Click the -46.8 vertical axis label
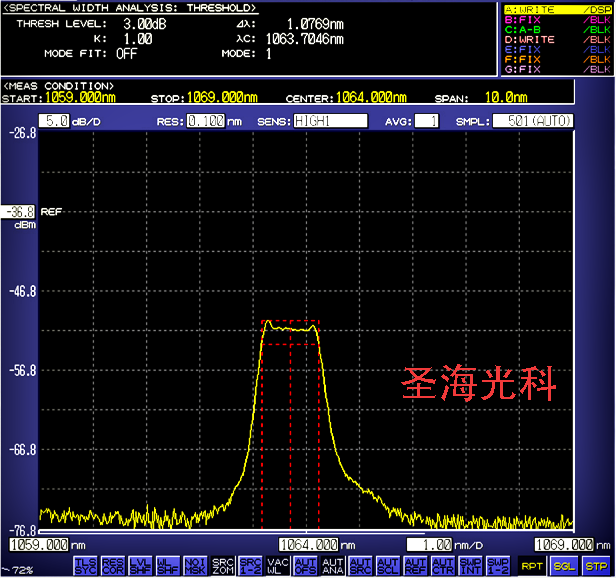 tap(23, 291)
